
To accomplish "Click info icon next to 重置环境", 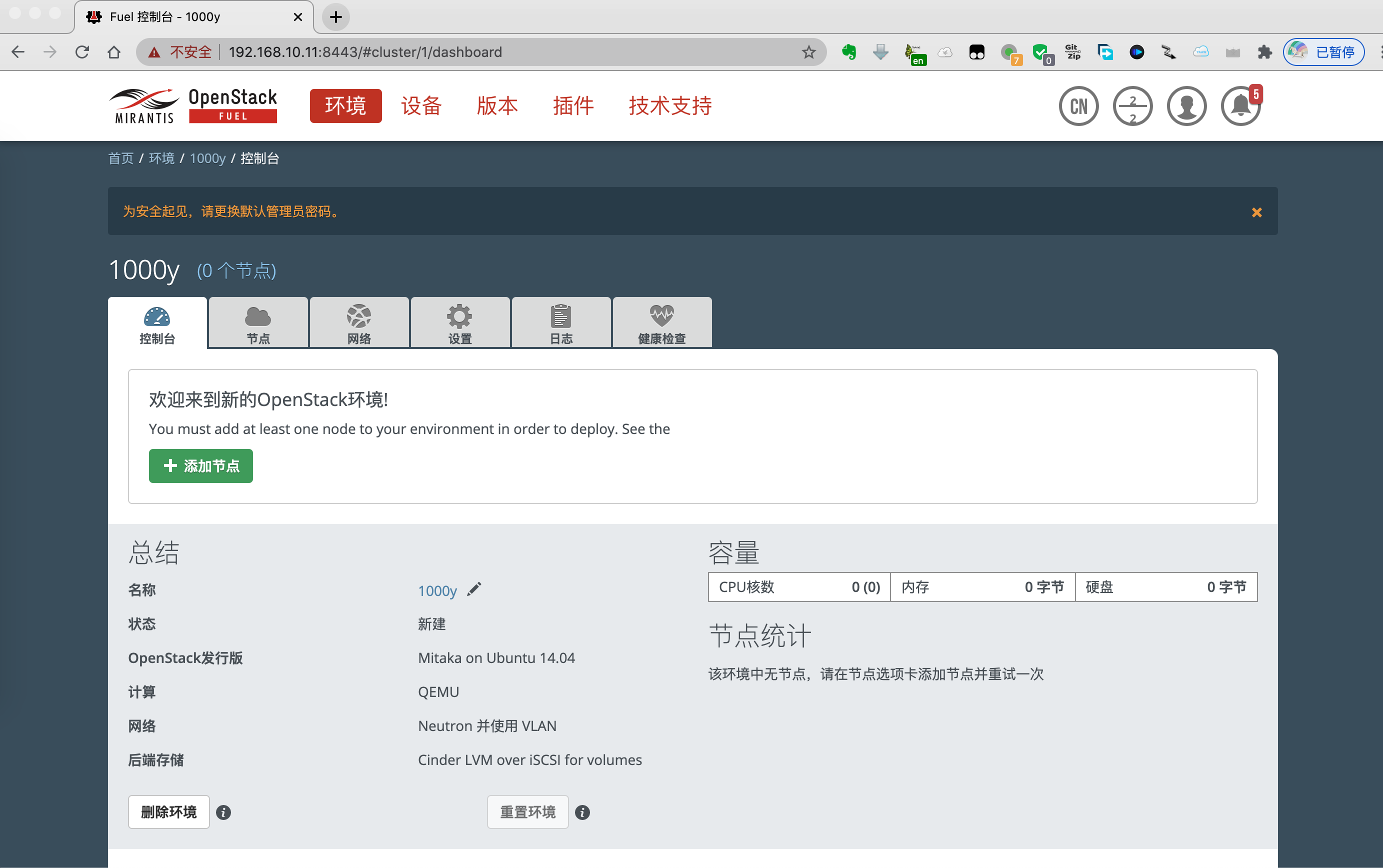I will coord(582,812).
